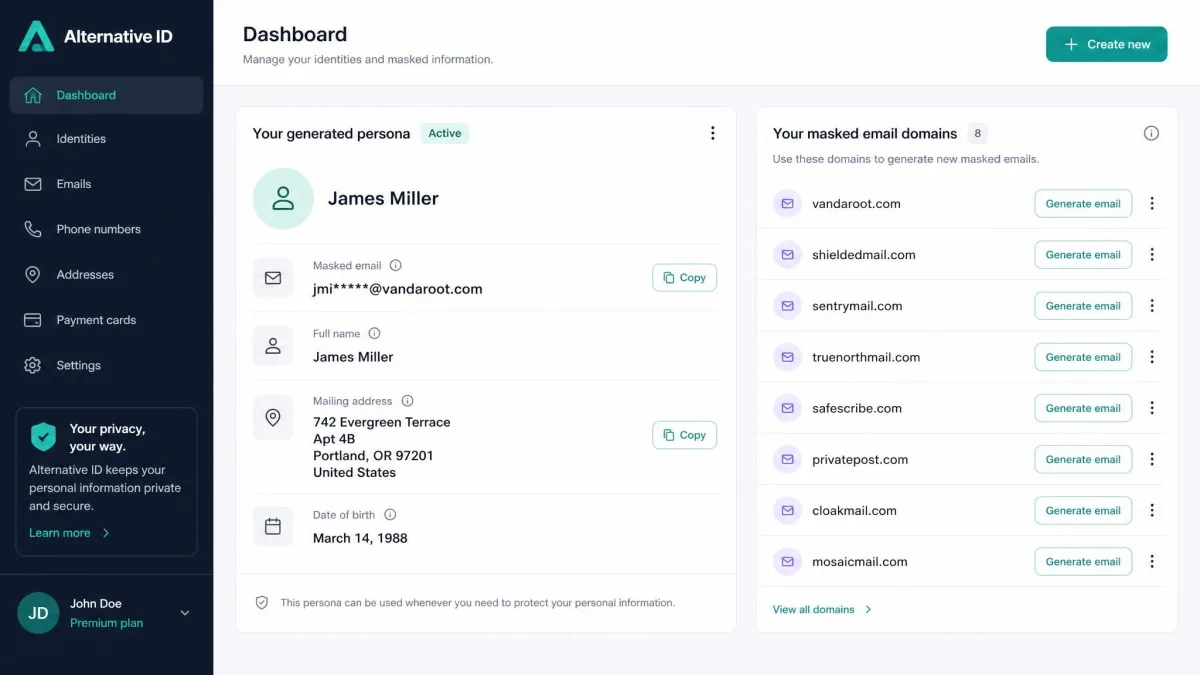Image resolution: width=1200 pixels, height=675 pixels.
Task: Copy the mailing address
Action: tap(685, 435)
